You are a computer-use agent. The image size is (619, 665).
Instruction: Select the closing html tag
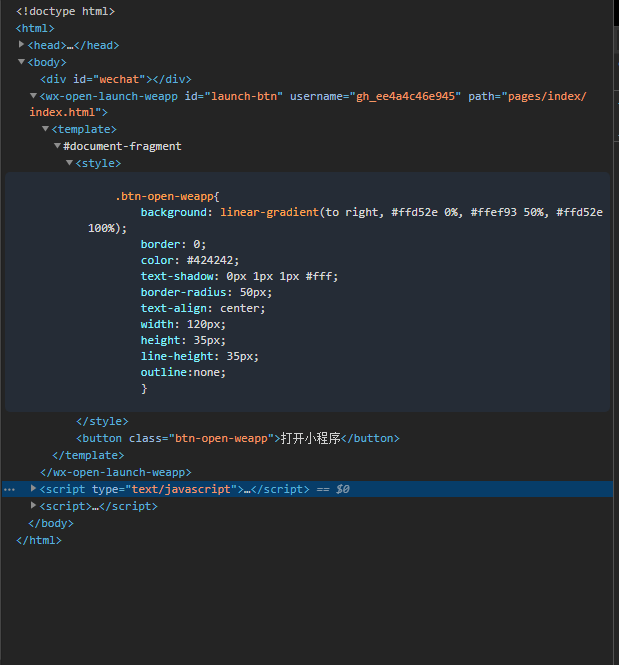(39, 540)
